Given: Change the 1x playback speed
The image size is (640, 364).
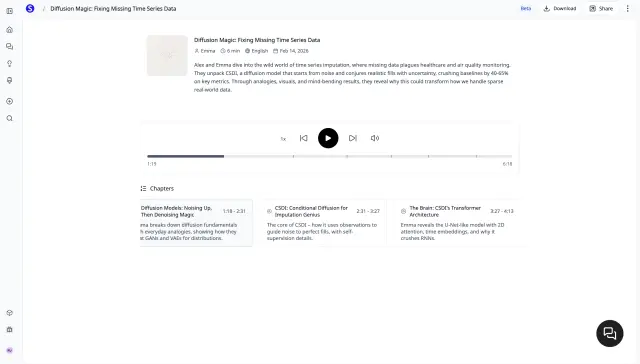Looking at the screenshot, I should point(283,139).
